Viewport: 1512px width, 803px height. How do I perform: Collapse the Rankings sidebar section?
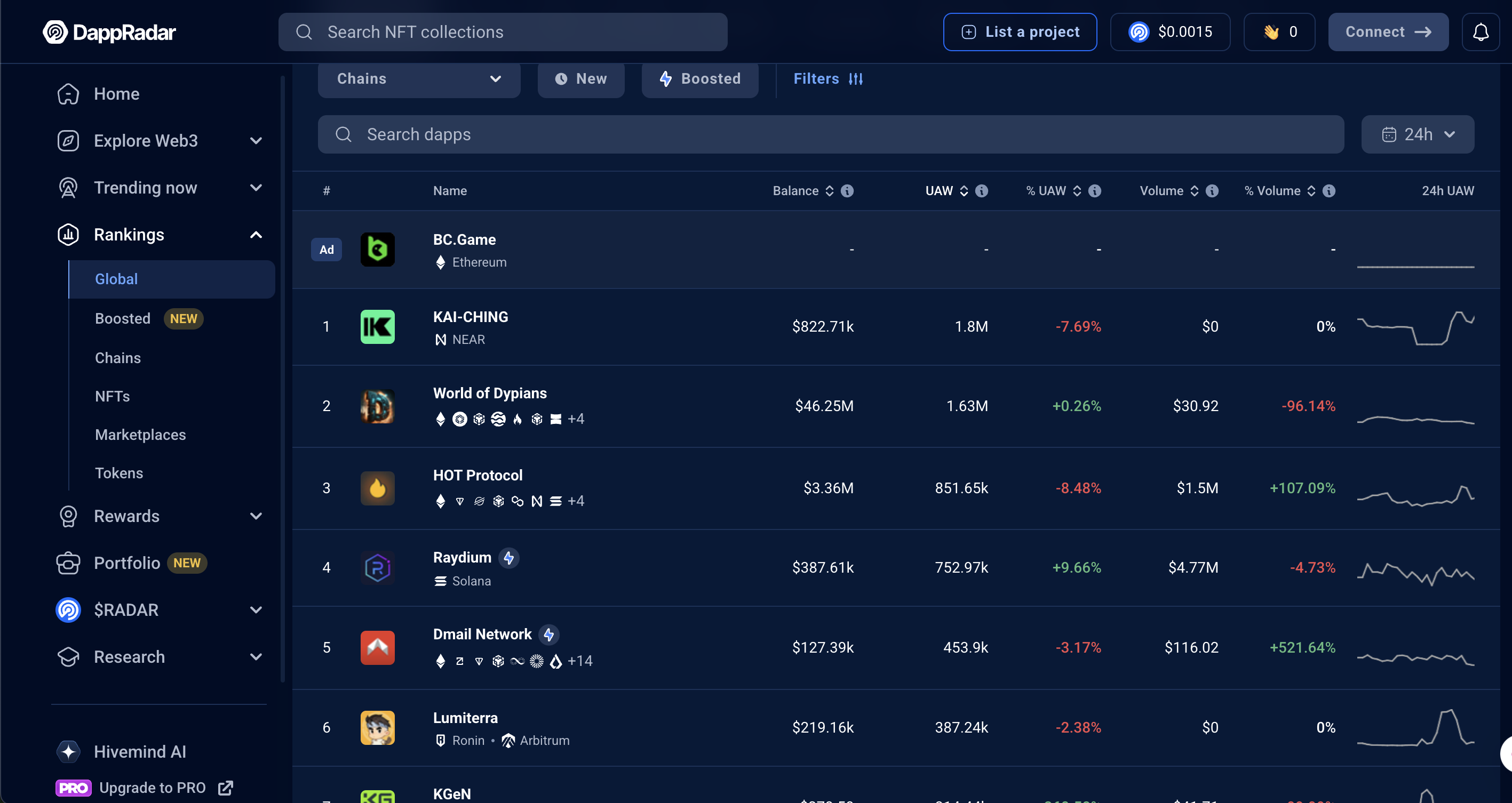[256, 235]
